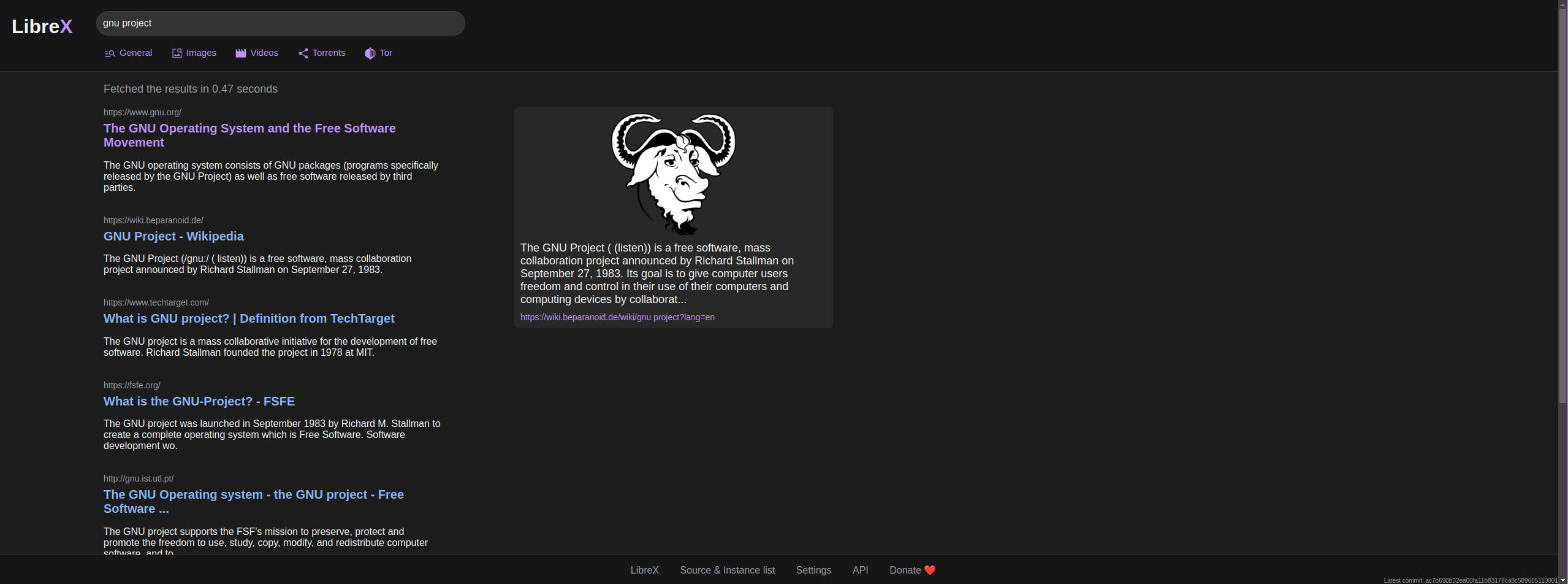Open 'What is the GNU-Project? - FSFE' result
The image size is (1568, 584).
click(199, 401)
